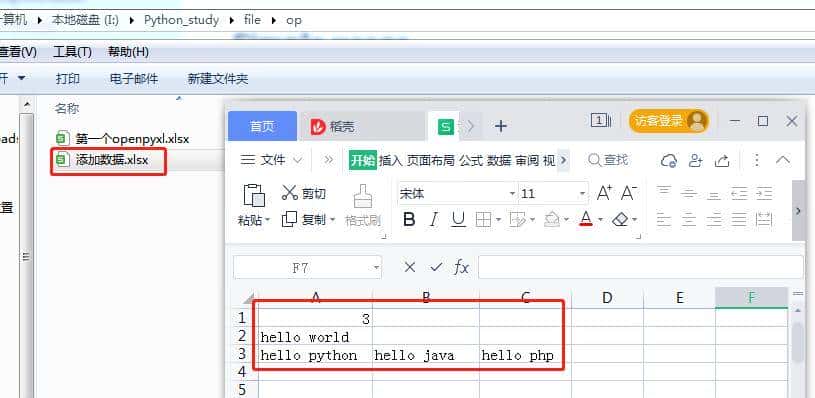The image size is (815, 398).
Task: Open the name box F7 dropdown arrow
Action: pos(376,268)
